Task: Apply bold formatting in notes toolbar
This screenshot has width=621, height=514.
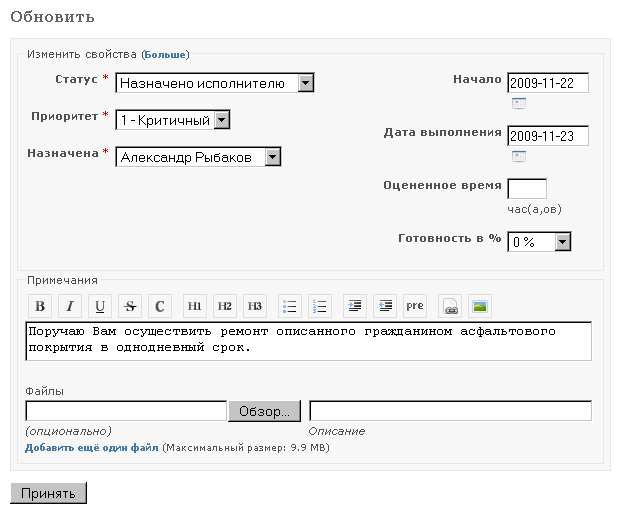Action: (x=40, y=306)
